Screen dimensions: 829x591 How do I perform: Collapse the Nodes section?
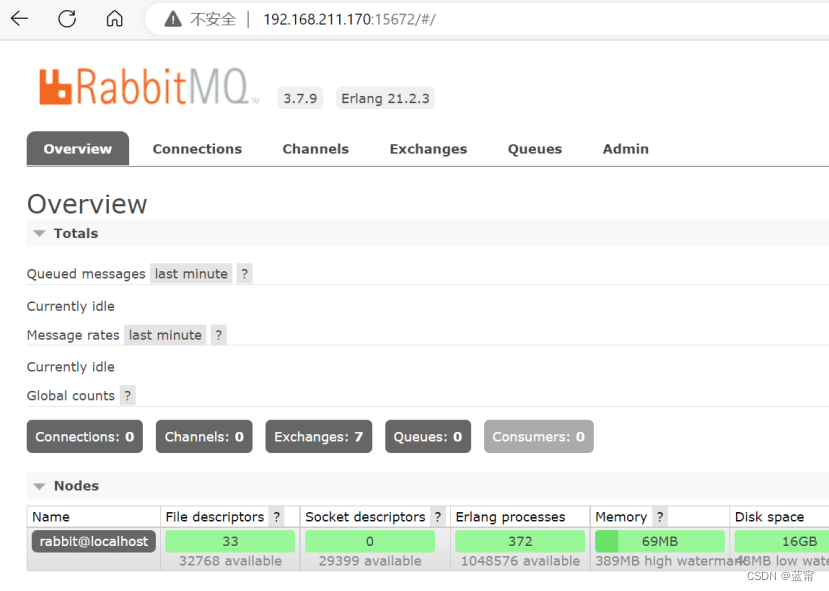(40, 486)
